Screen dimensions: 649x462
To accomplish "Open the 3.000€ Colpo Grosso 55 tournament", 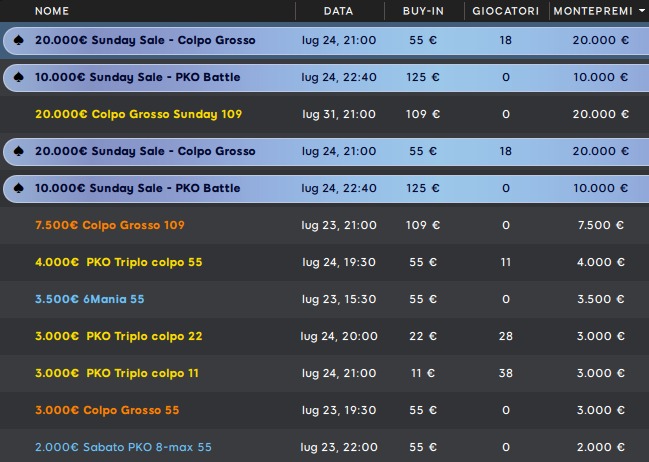I will [x=107, y=411].
